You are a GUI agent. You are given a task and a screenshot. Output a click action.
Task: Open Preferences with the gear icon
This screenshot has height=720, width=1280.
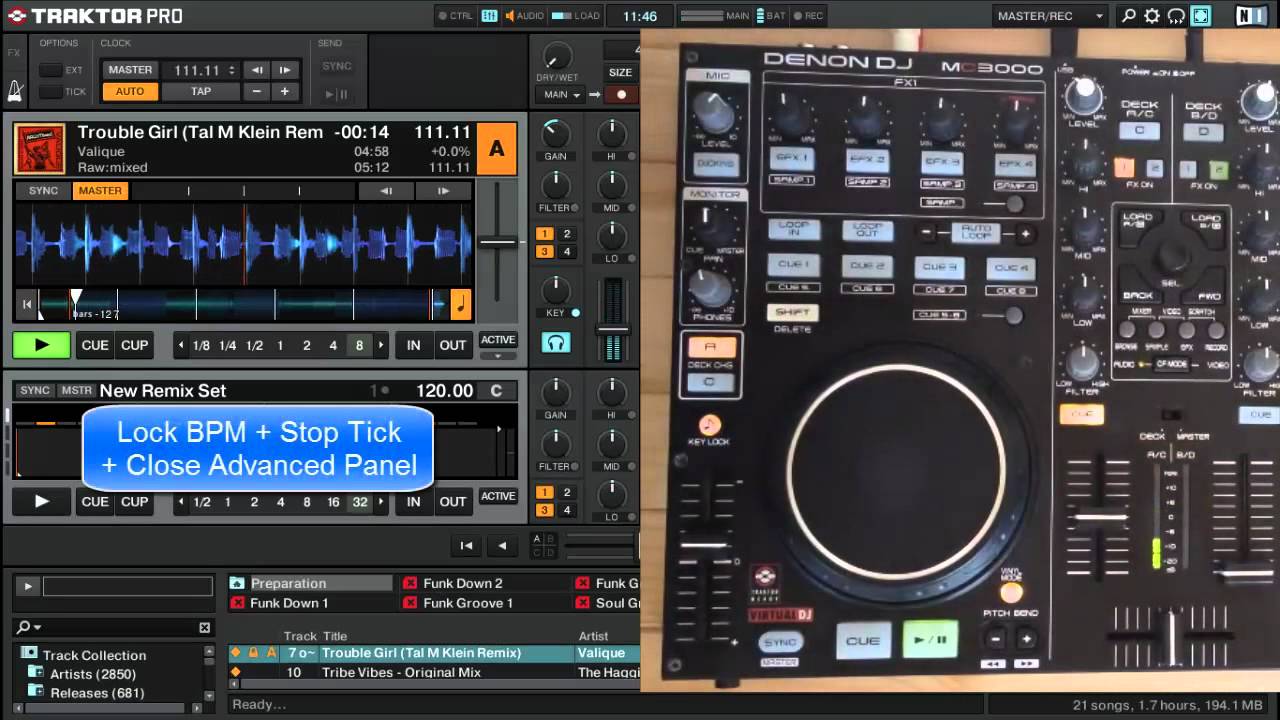[1152, 16]
